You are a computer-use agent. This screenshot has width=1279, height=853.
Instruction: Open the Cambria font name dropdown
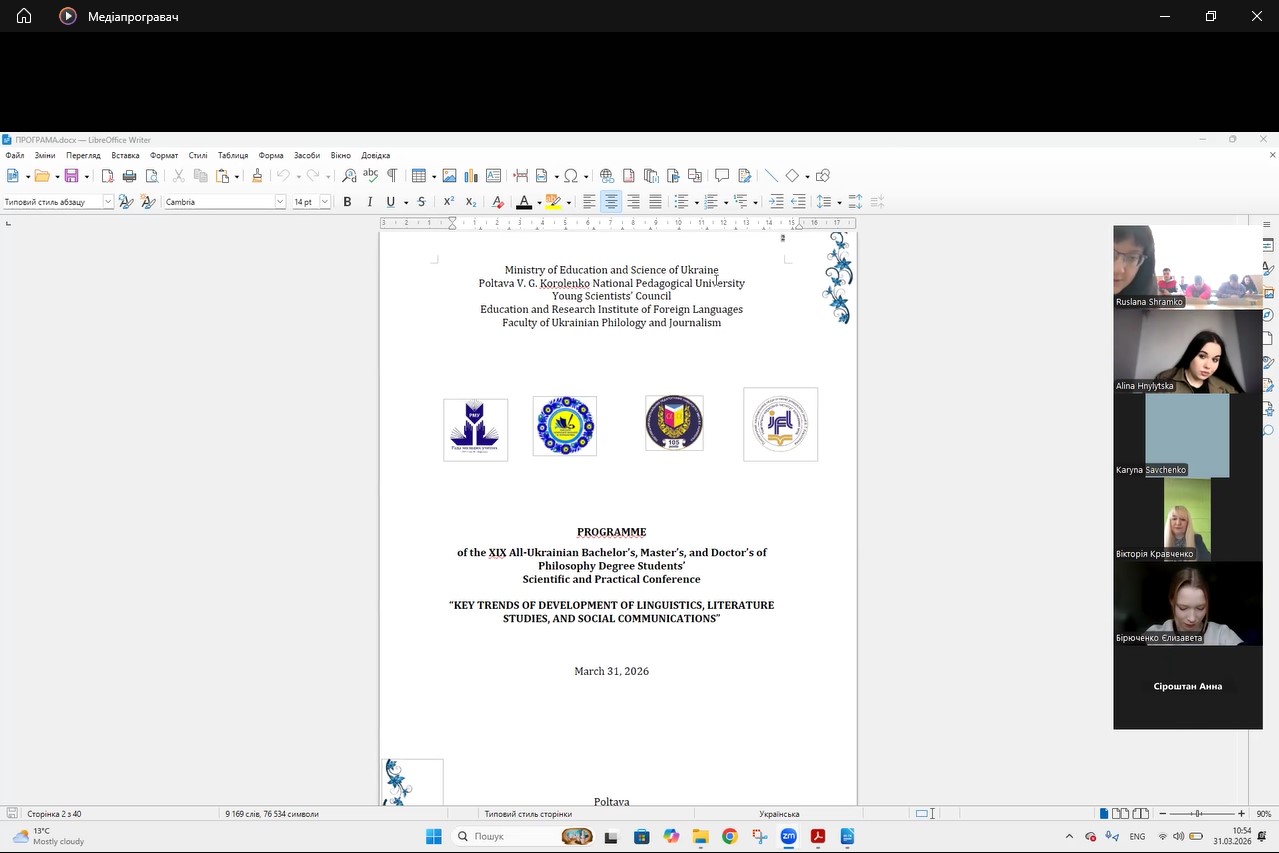280,202
